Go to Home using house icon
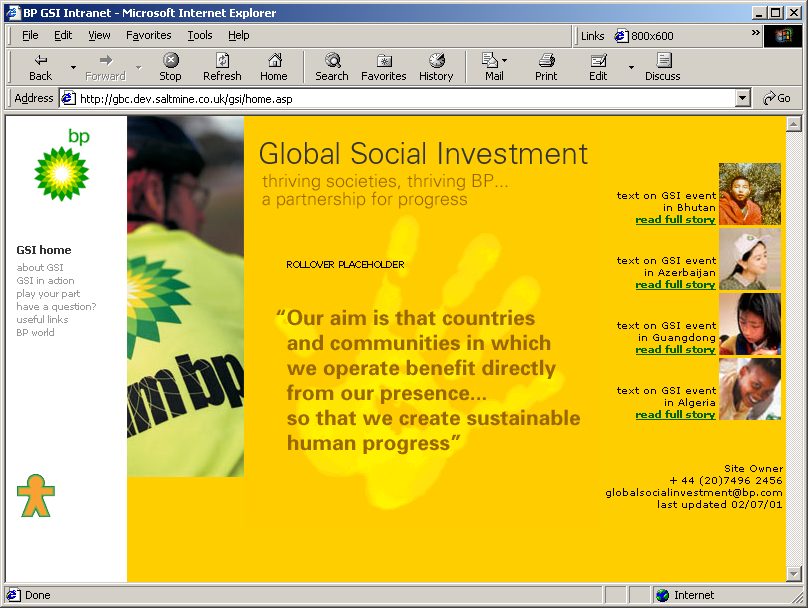 (274, 61)
